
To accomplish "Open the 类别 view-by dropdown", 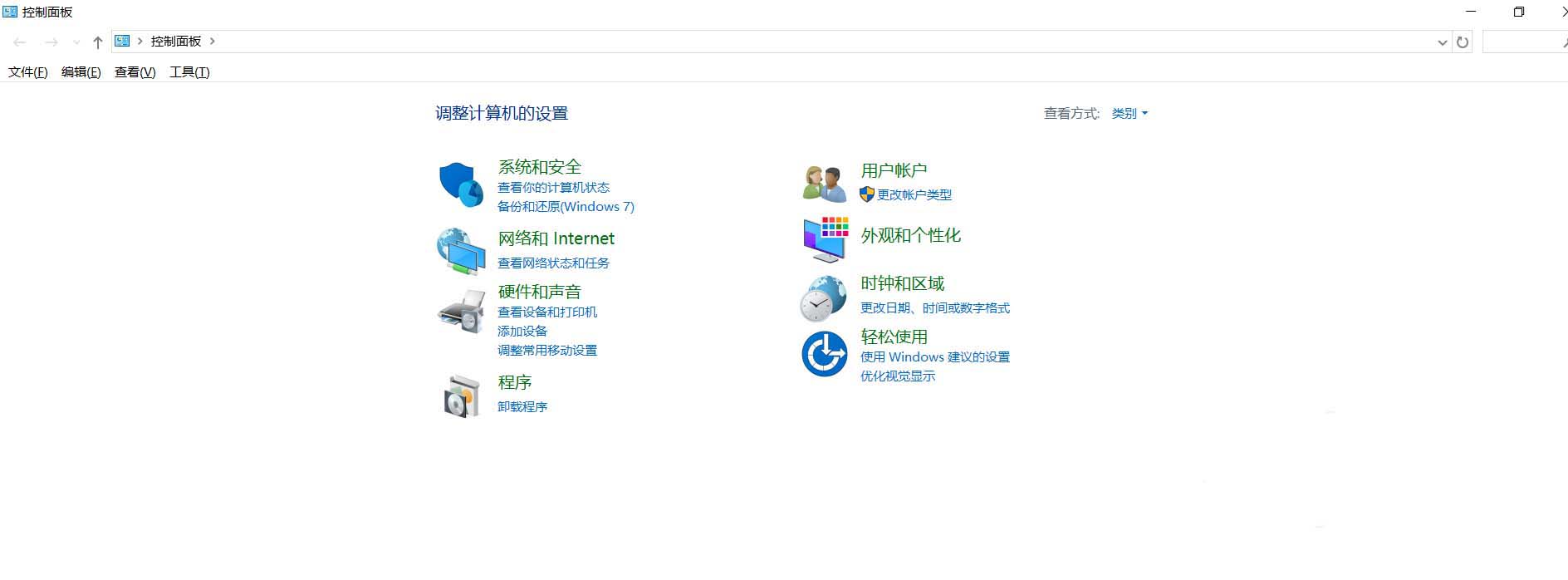I will click(x=1129, y=113).
